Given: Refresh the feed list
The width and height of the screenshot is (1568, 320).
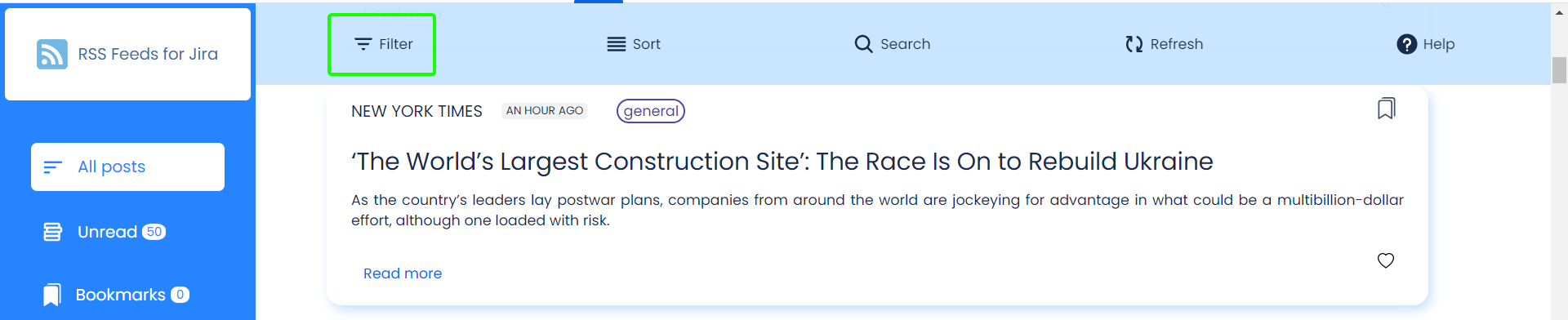Looking at the screenshot, I should click(x=1164, y=44).
